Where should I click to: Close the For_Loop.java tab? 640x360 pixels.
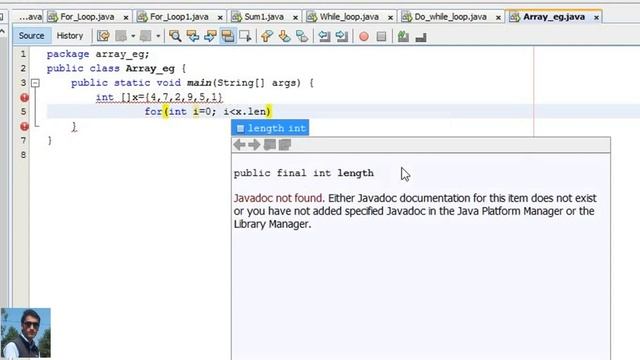[126, 18]
